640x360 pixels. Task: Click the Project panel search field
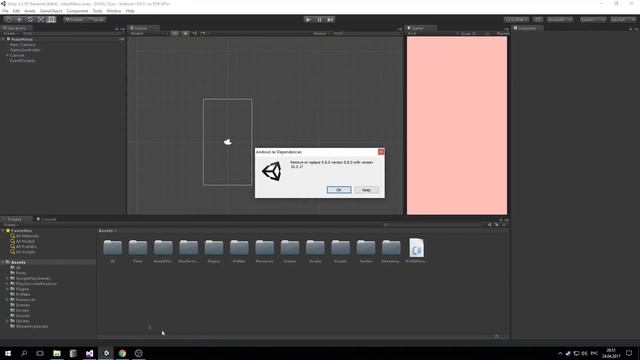point(433,224)
